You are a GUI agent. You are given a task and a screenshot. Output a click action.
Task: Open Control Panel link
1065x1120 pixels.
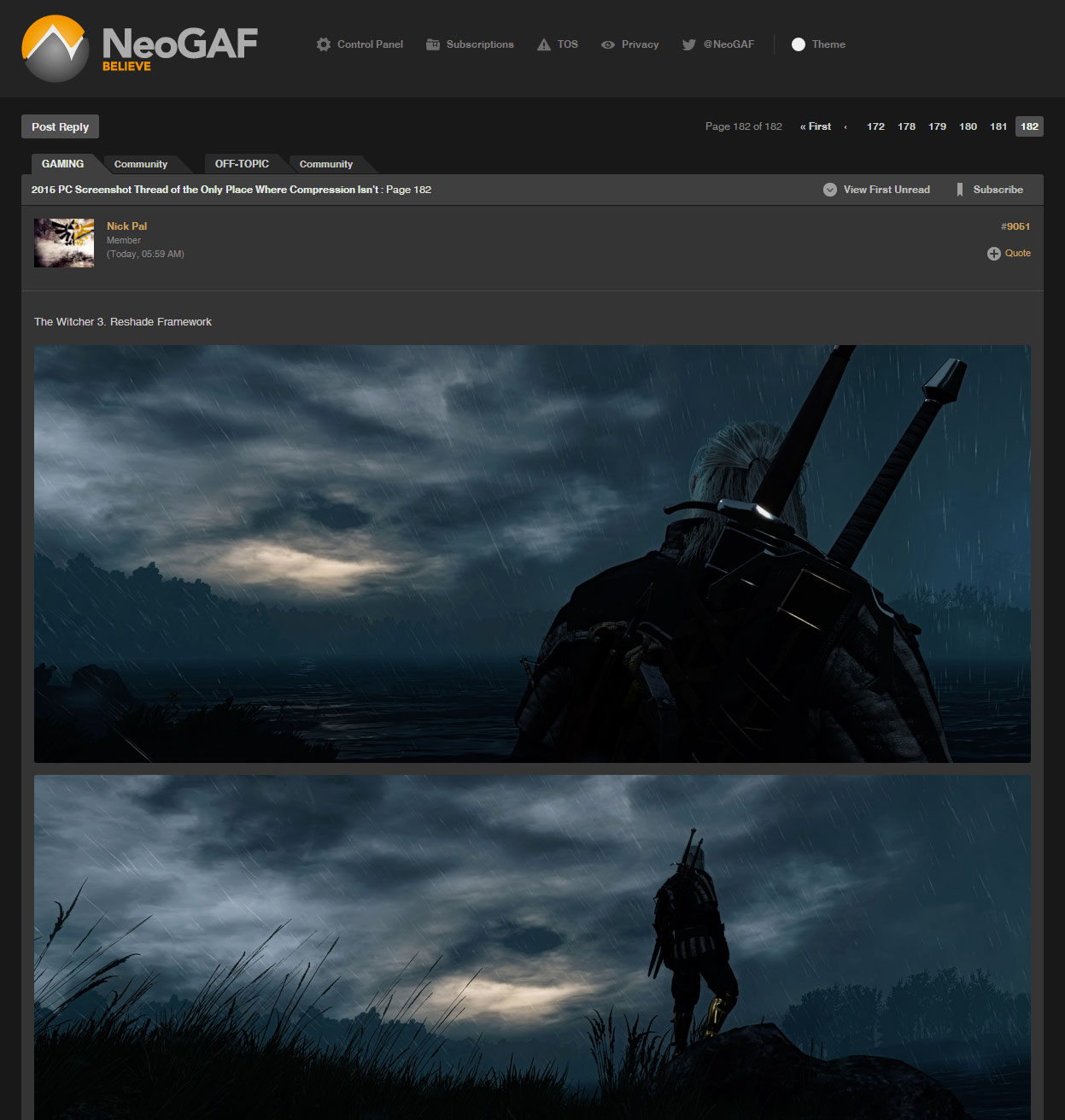coord(370,44)
